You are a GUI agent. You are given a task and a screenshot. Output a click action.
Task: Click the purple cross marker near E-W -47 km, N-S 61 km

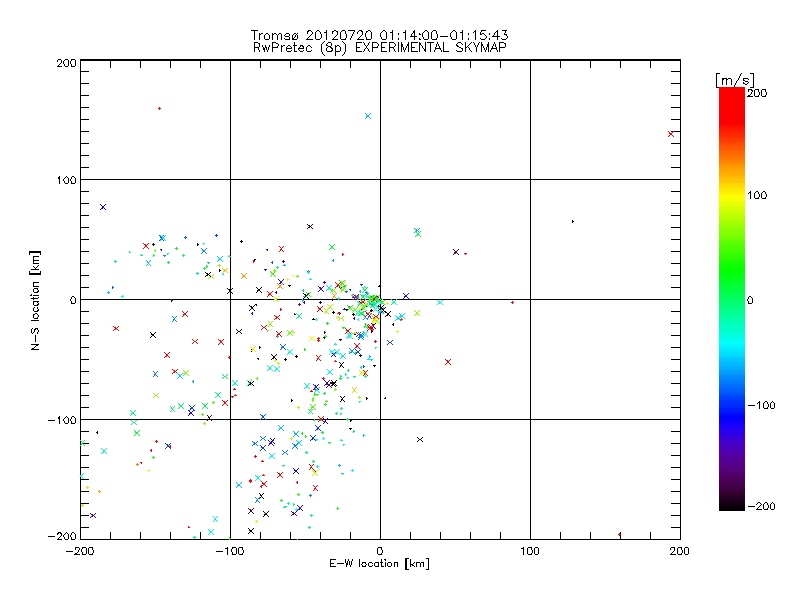click(x=310, y=227)
